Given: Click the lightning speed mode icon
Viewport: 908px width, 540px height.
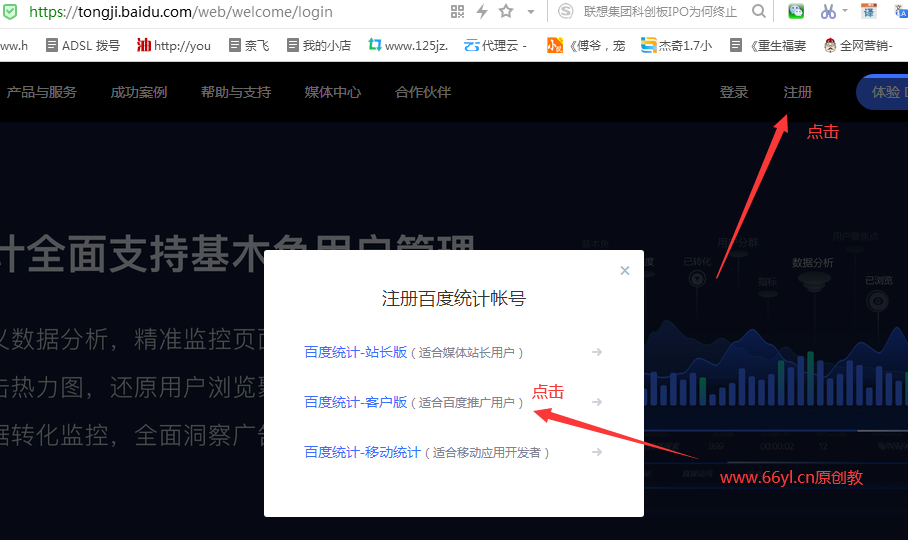Looking at the screenshot, I should pyautogui.click(x=482, y=11).
